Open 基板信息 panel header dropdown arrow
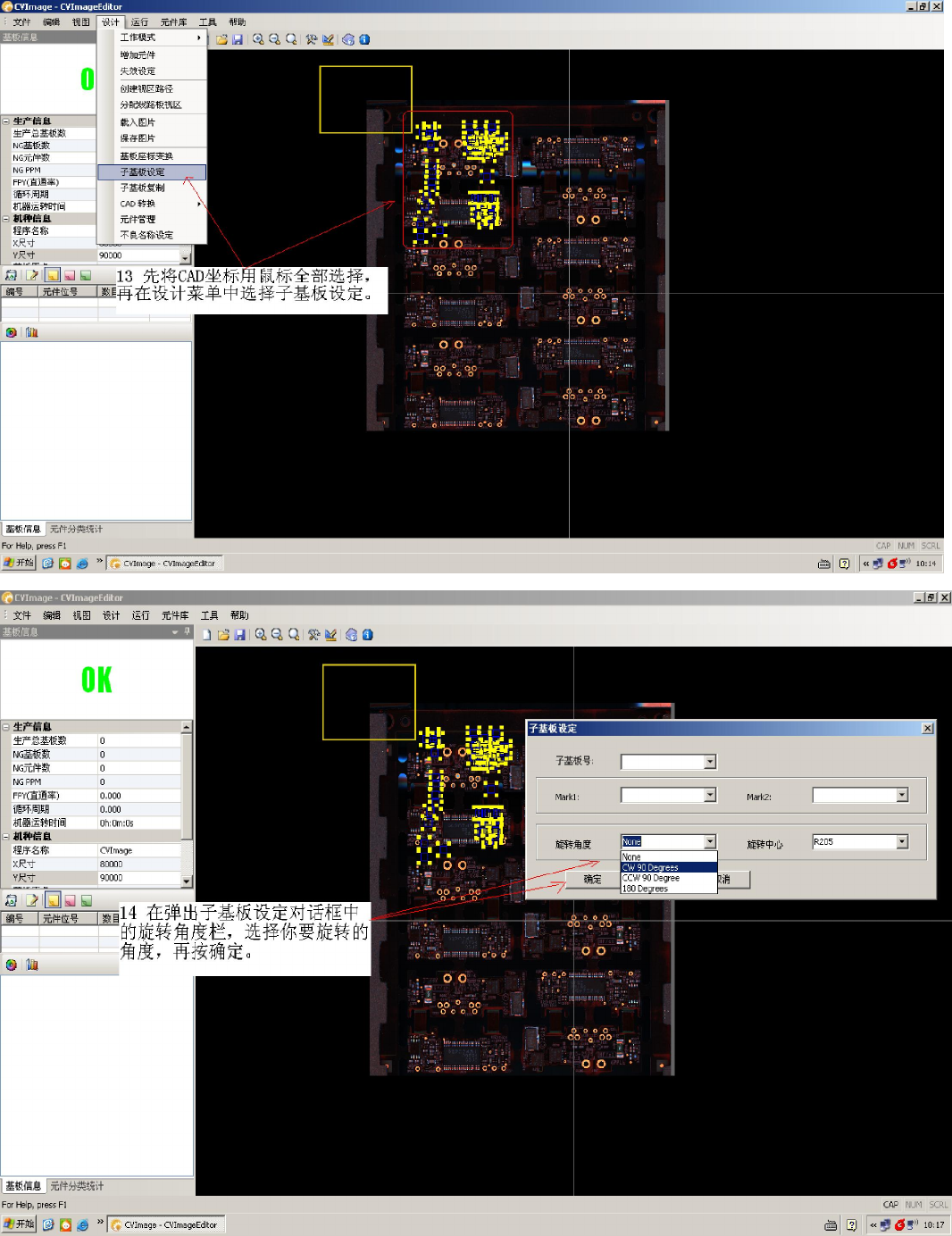Screen dimensions: 952x1236 (175, 631)
